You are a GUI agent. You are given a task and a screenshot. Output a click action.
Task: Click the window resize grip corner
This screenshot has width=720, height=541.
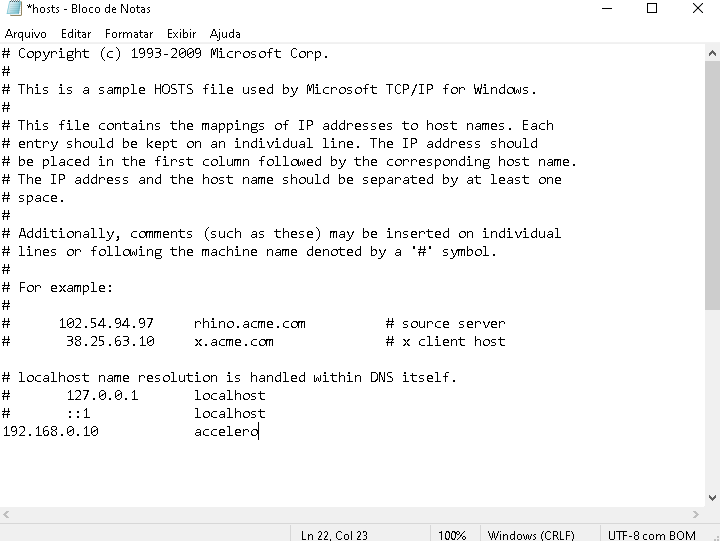(715, 536)
